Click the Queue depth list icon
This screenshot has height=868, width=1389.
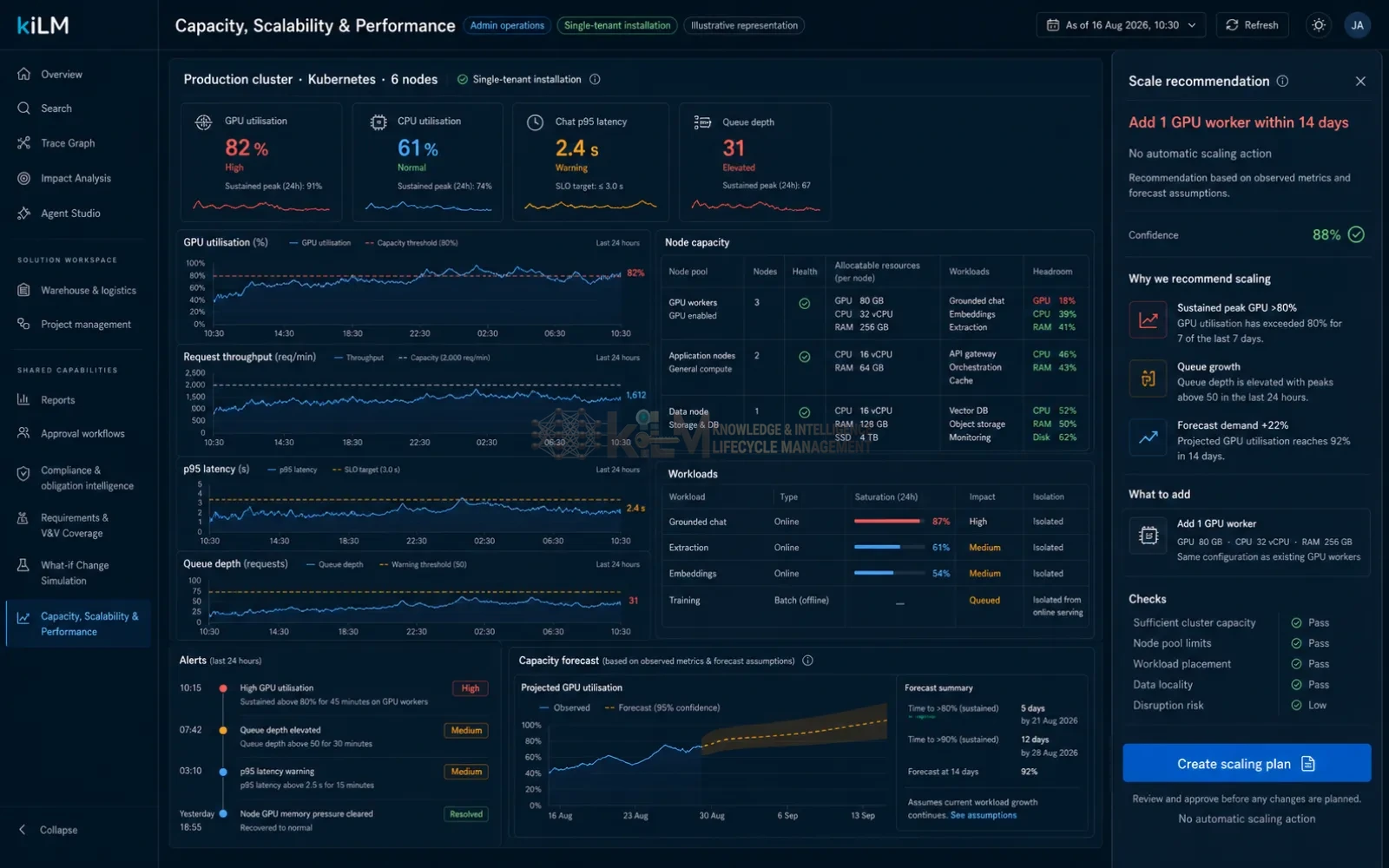[702, 122]
